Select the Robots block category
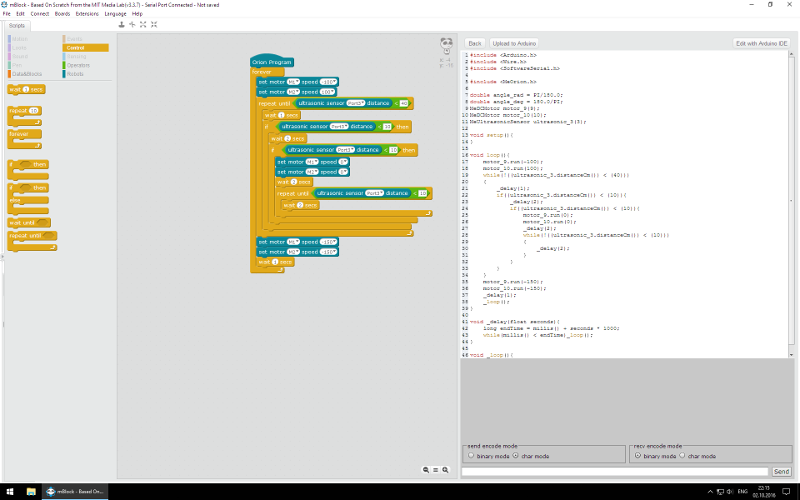This screenshot has height=500, width=800. [x=73, y=73]
